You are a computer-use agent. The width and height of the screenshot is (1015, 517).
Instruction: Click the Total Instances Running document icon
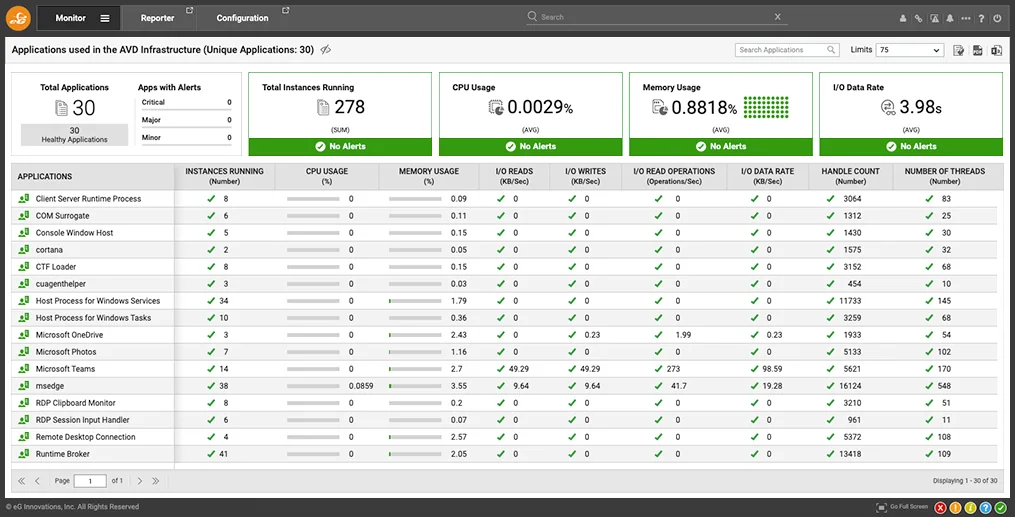(x=323, y=107)
